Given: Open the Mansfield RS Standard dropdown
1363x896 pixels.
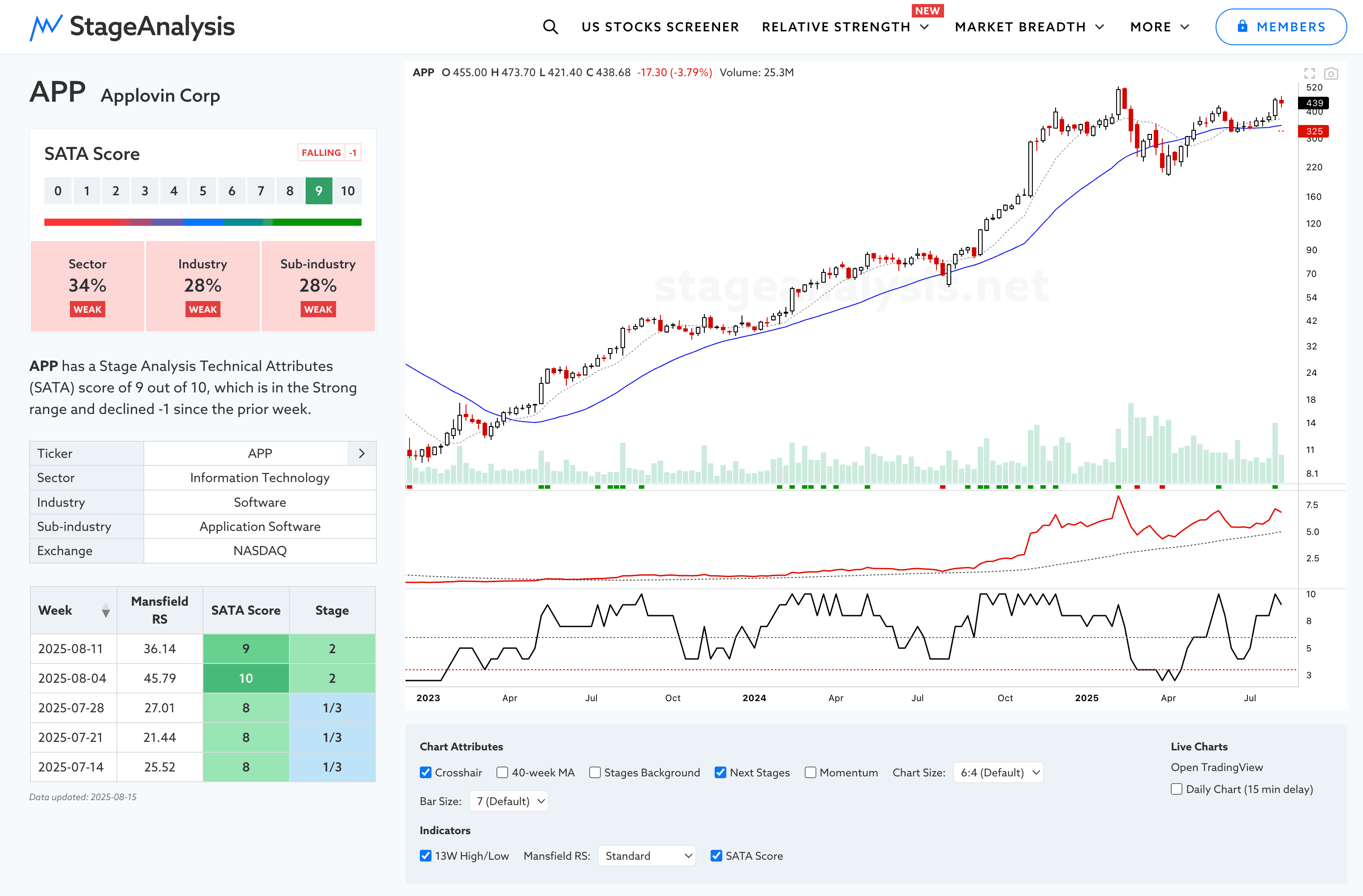Looking at the screenshot, I should [x=647, y=856].
